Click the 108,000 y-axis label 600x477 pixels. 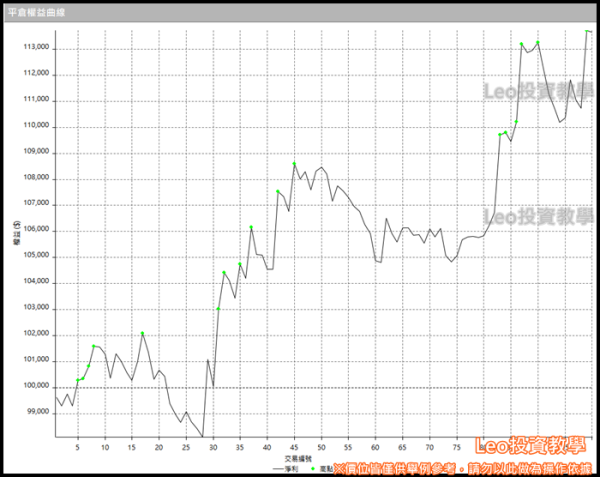coord(37,178)
